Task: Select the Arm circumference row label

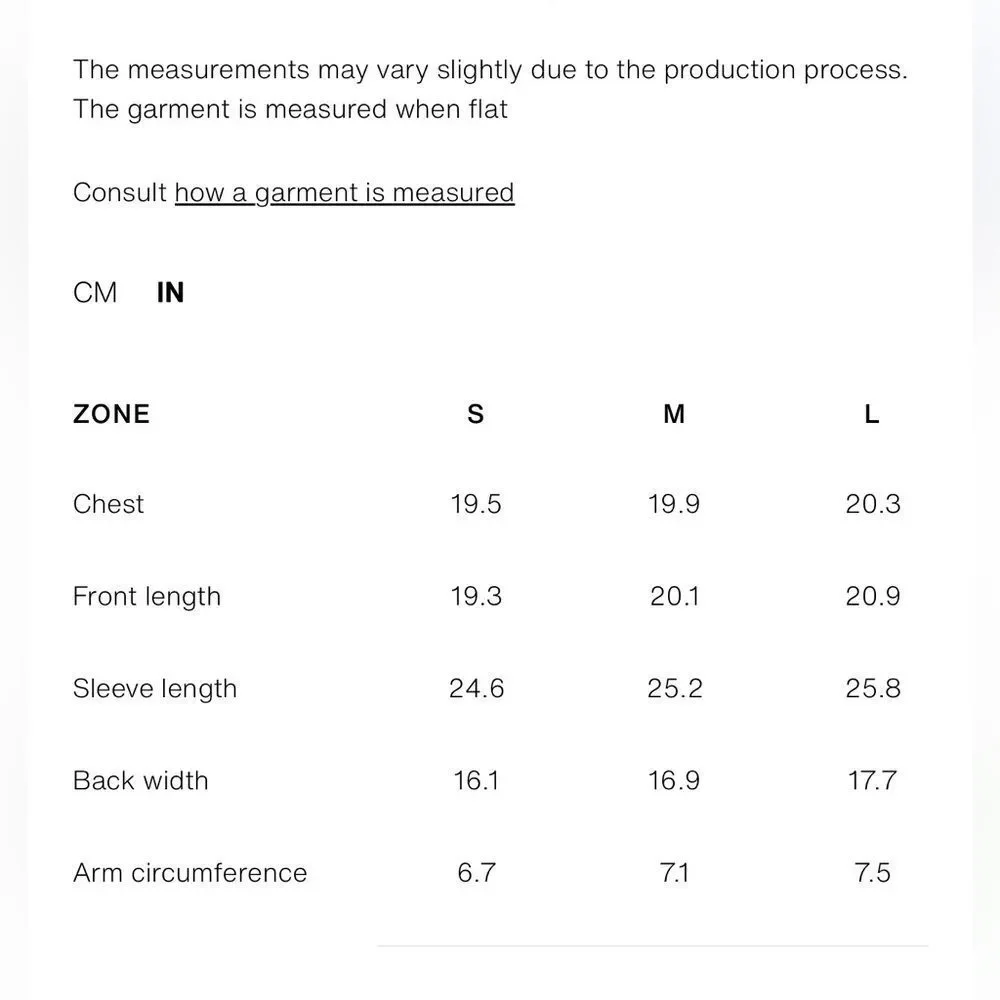Action: point(190,873)
